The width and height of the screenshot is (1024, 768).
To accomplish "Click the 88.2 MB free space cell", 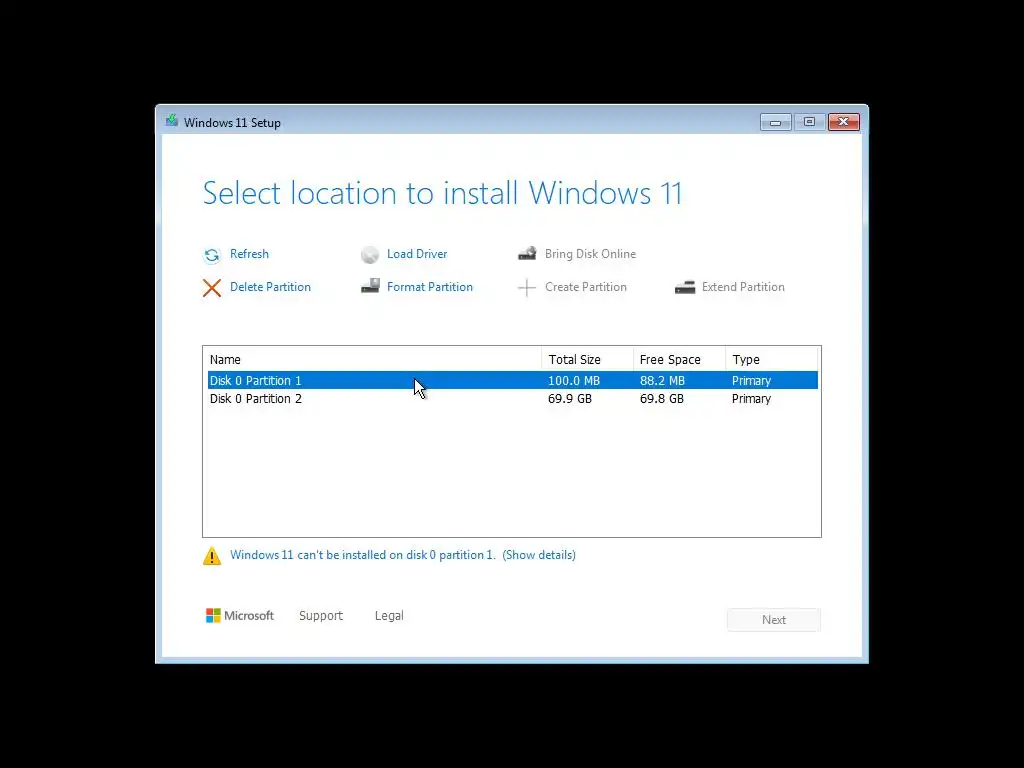I will click(x=662, y=380).
